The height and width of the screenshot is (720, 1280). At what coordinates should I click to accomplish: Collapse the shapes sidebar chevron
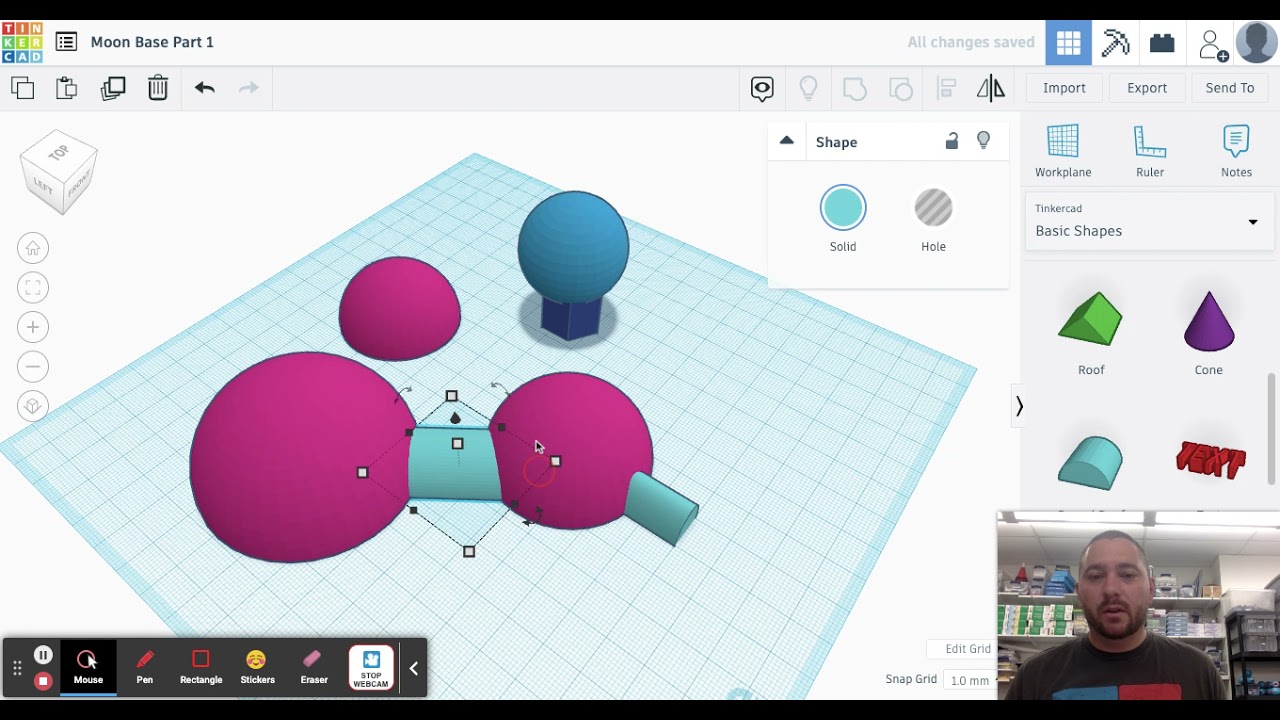1019,406
